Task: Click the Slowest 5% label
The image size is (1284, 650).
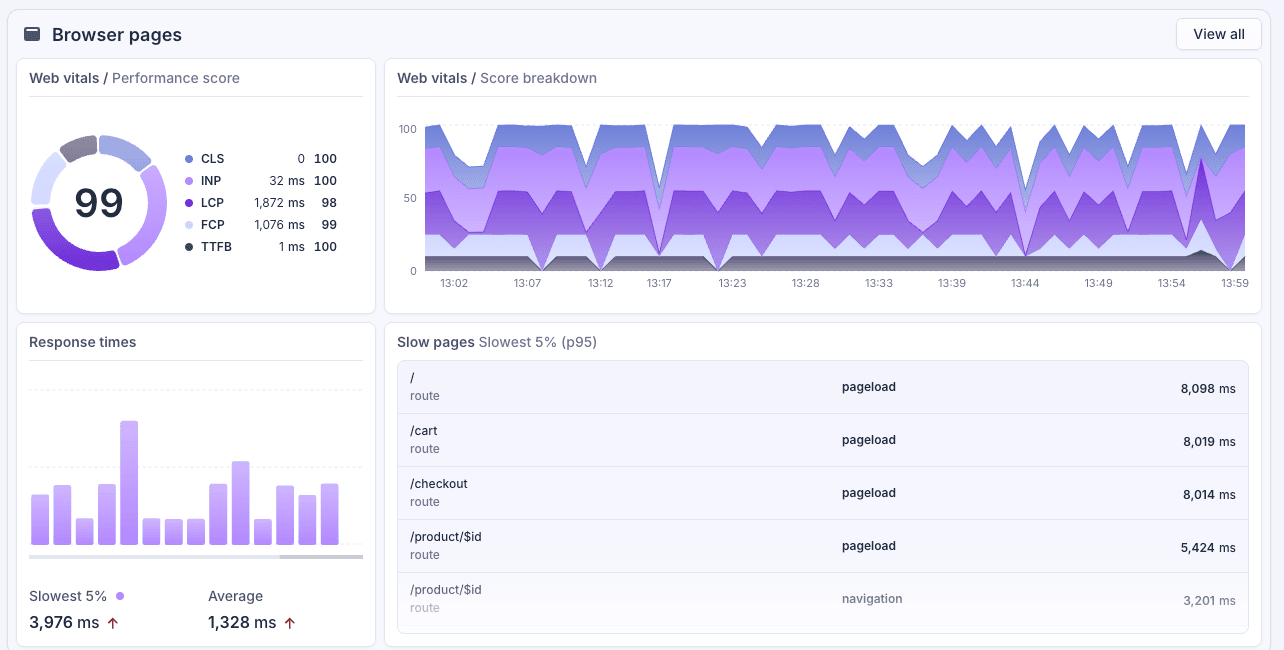Action: click(x=68, y=596)
